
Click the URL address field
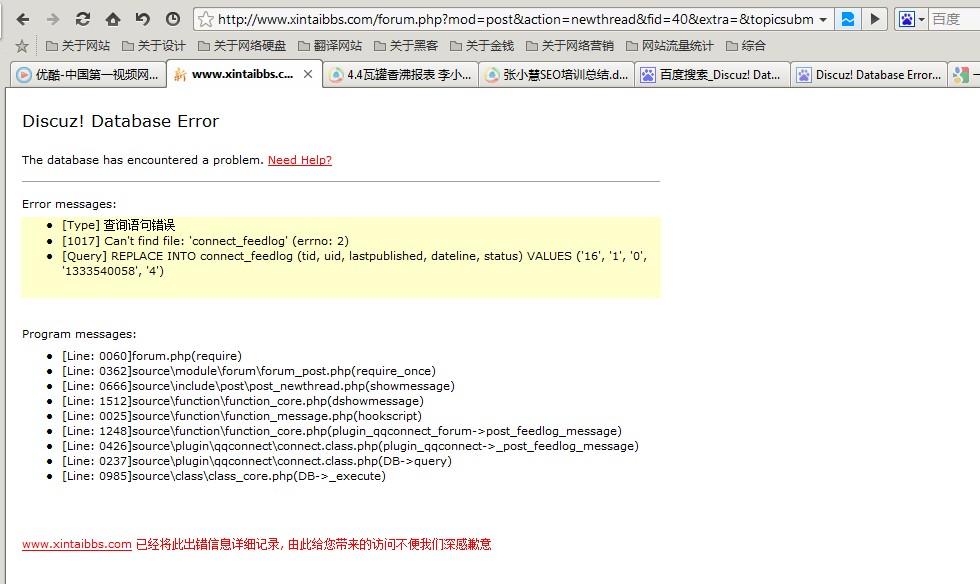tap(516, 19)
